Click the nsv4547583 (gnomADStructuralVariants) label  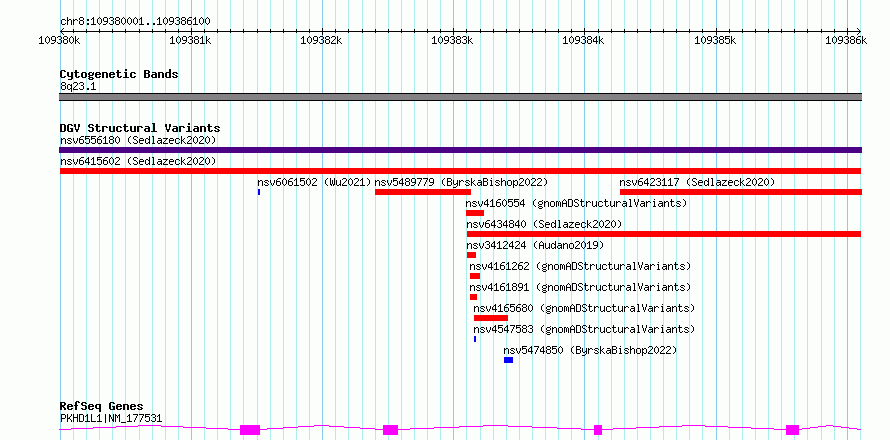(x=584, y=329)
